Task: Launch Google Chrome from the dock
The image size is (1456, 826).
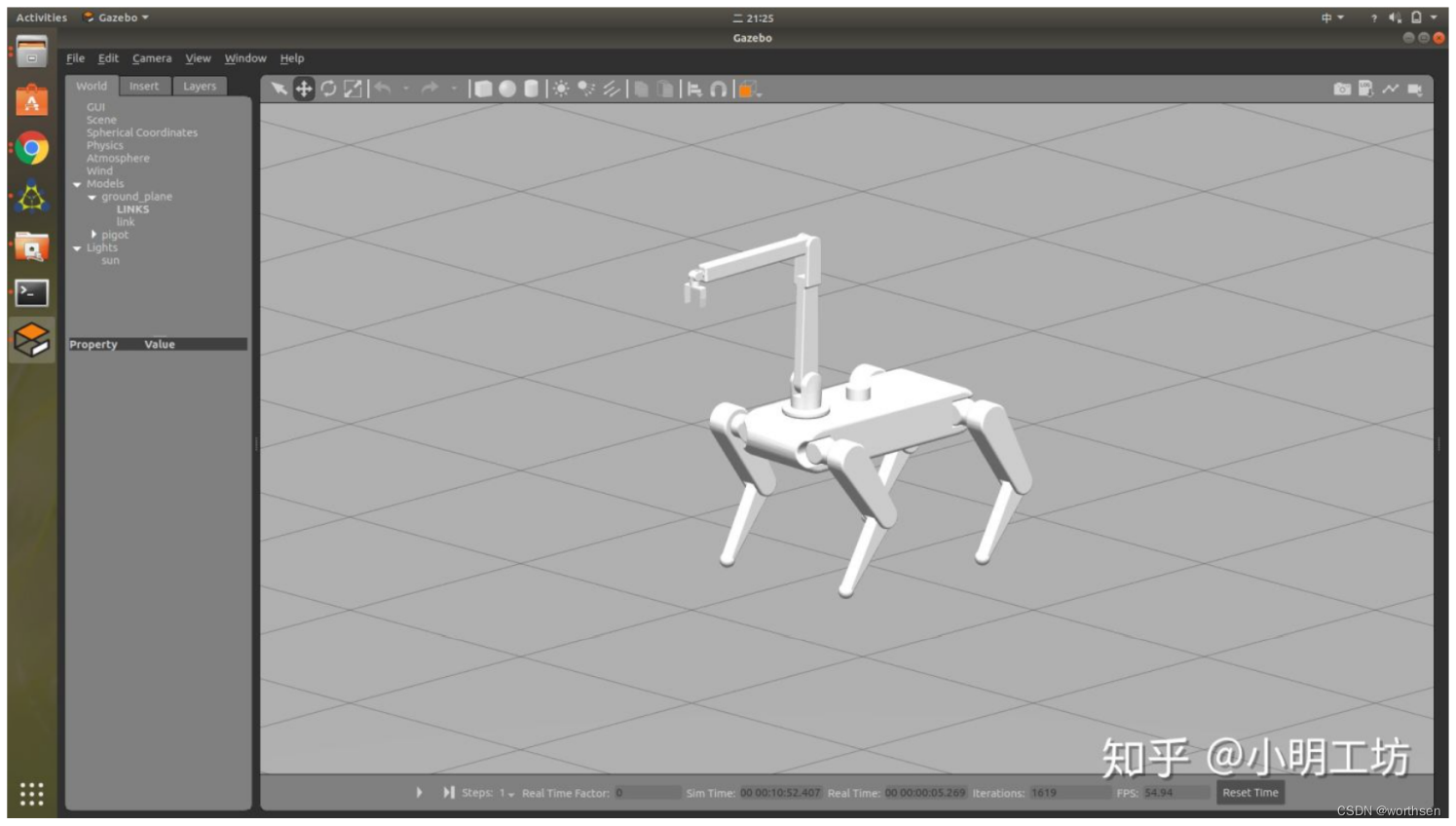Action: click(x=31, y=149)
